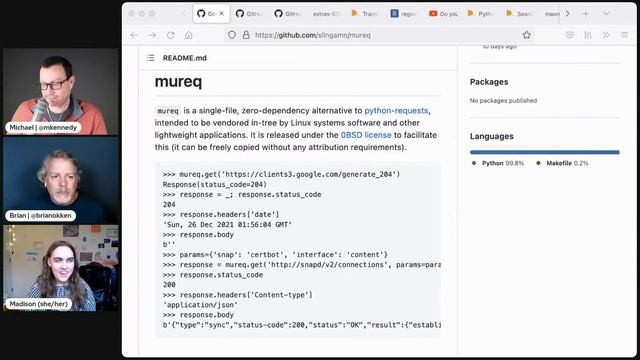Click Madison's webcam thumbnail
Screen dimensions: 640x360
[61, 268]
